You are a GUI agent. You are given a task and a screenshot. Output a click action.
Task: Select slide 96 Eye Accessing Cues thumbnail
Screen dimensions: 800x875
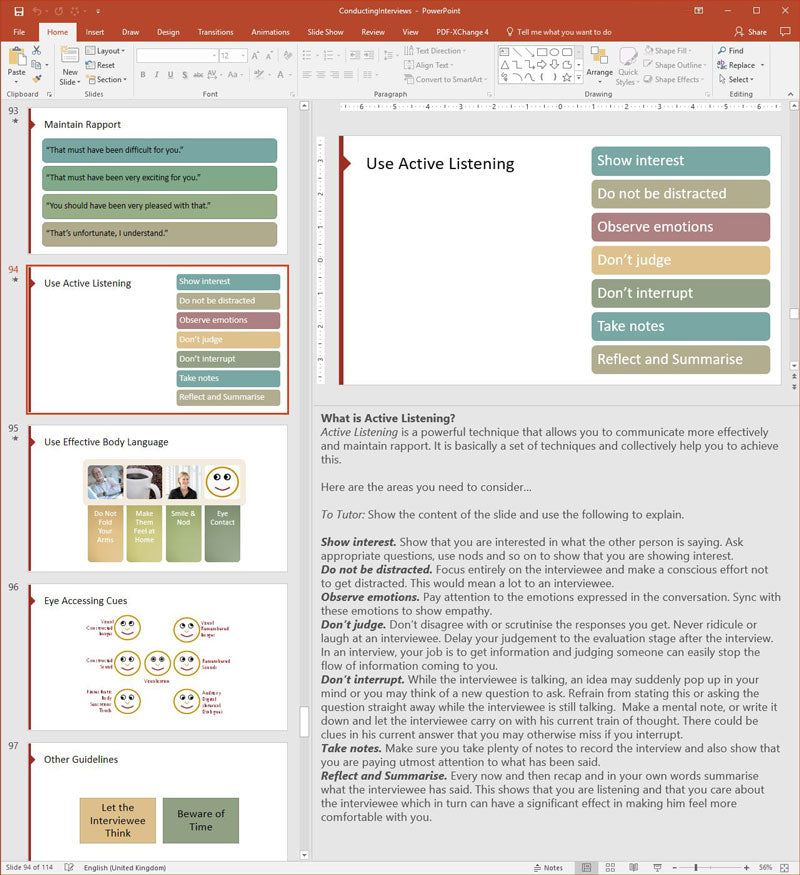tap(158, 657)
